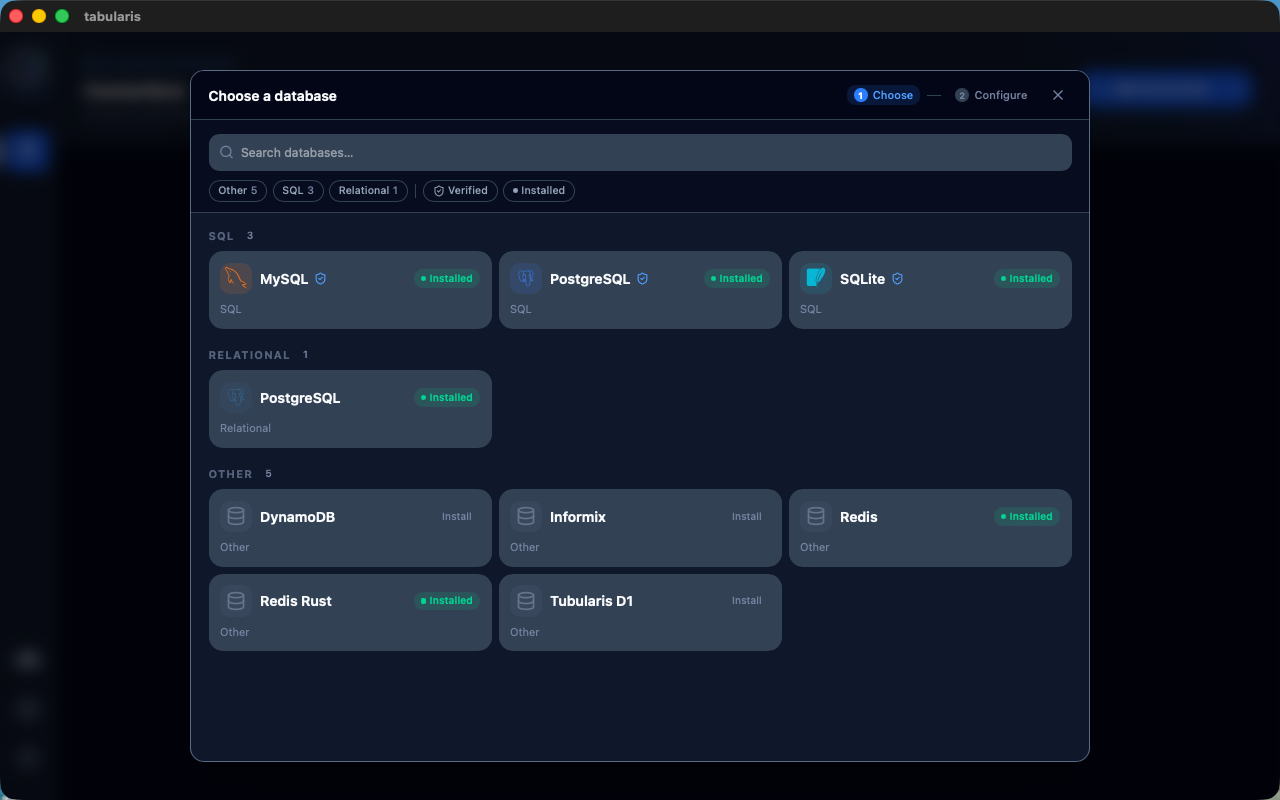Install the Tubularis D1 driver
Screen dimensions: 1280x800
[747, 601]
